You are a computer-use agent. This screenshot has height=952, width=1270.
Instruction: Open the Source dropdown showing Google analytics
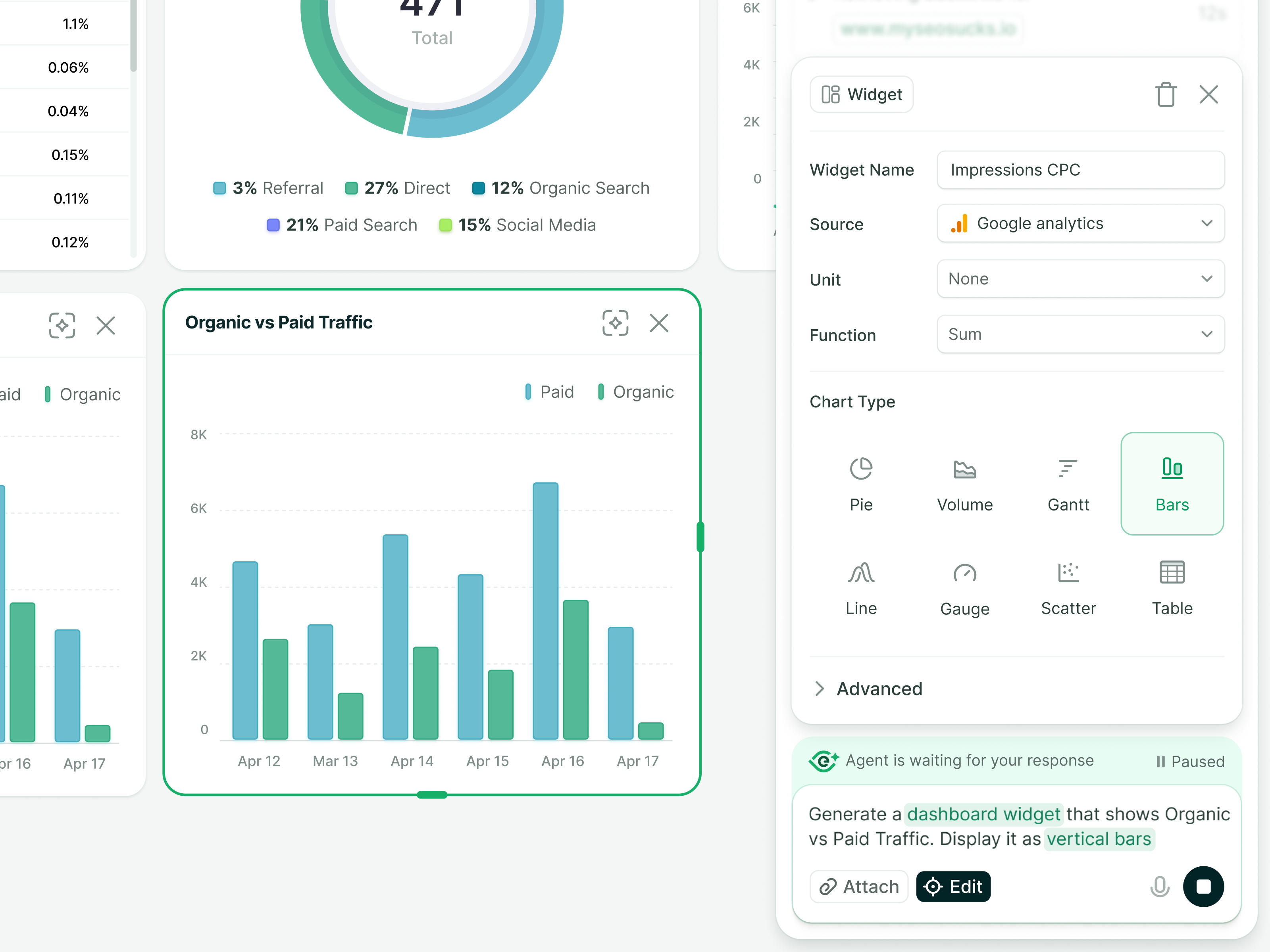[x=1080, y=223]
